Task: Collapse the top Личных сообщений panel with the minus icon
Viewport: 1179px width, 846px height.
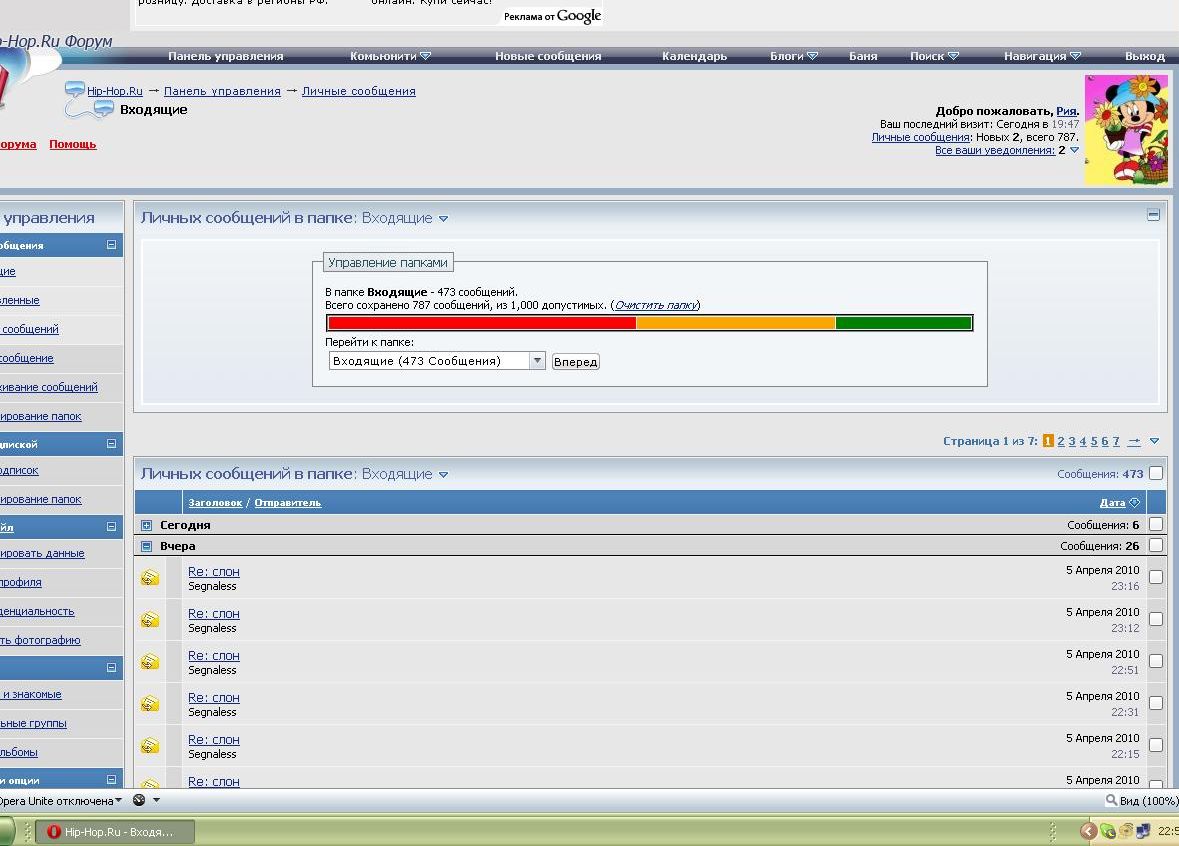Action: pos(1153,215)
